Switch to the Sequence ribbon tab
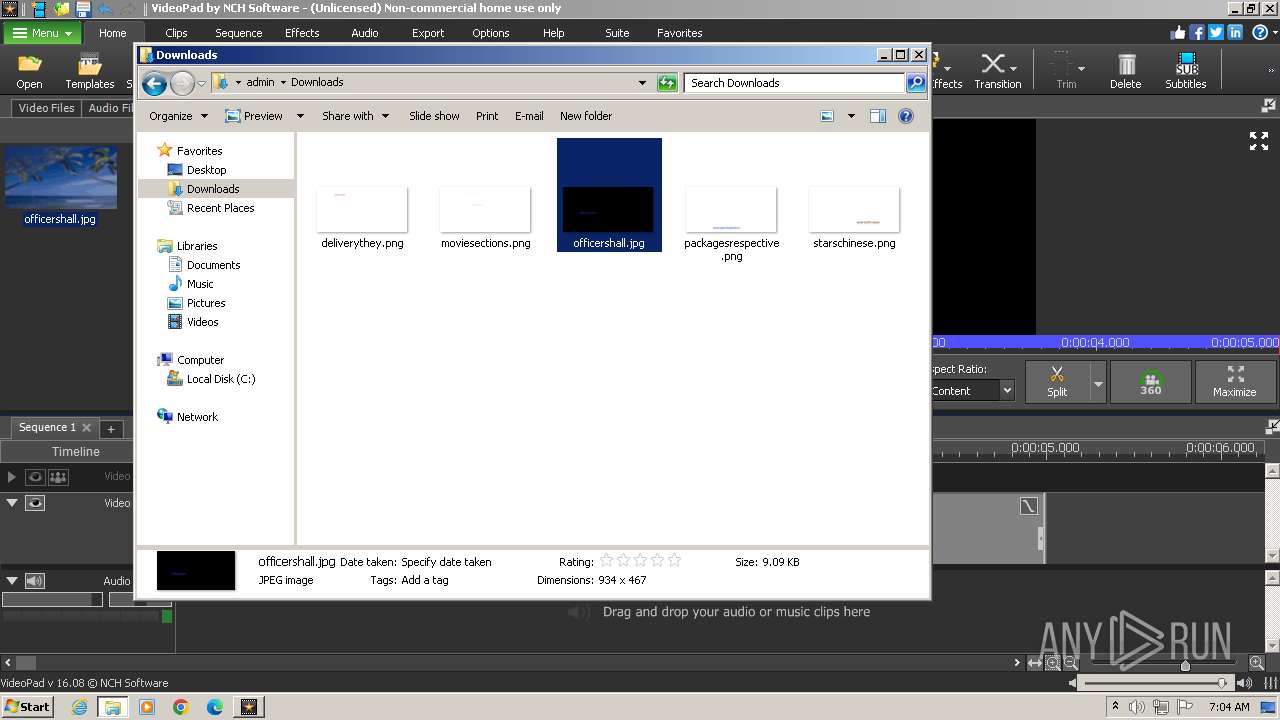This screenshot has height=720, width=1280. point(239,33)
